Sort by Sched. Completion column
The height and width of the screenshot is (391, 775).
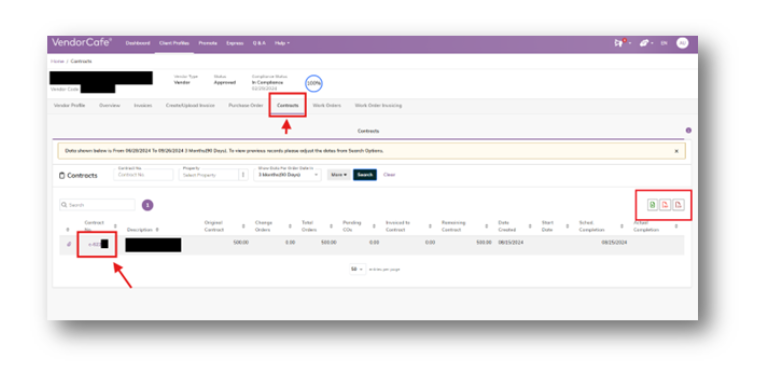[x=622, y=226]
